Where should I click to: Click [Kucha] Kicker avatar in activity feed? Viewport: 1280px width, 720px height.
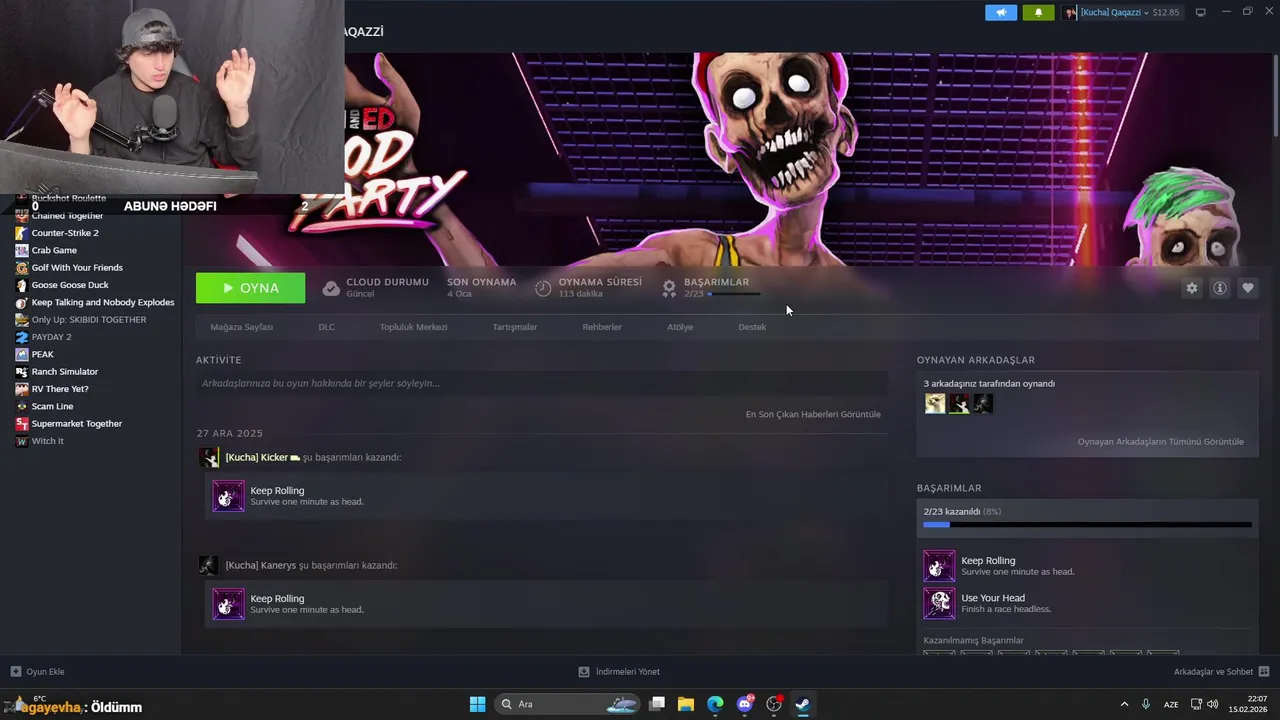[x=209, y=458]
